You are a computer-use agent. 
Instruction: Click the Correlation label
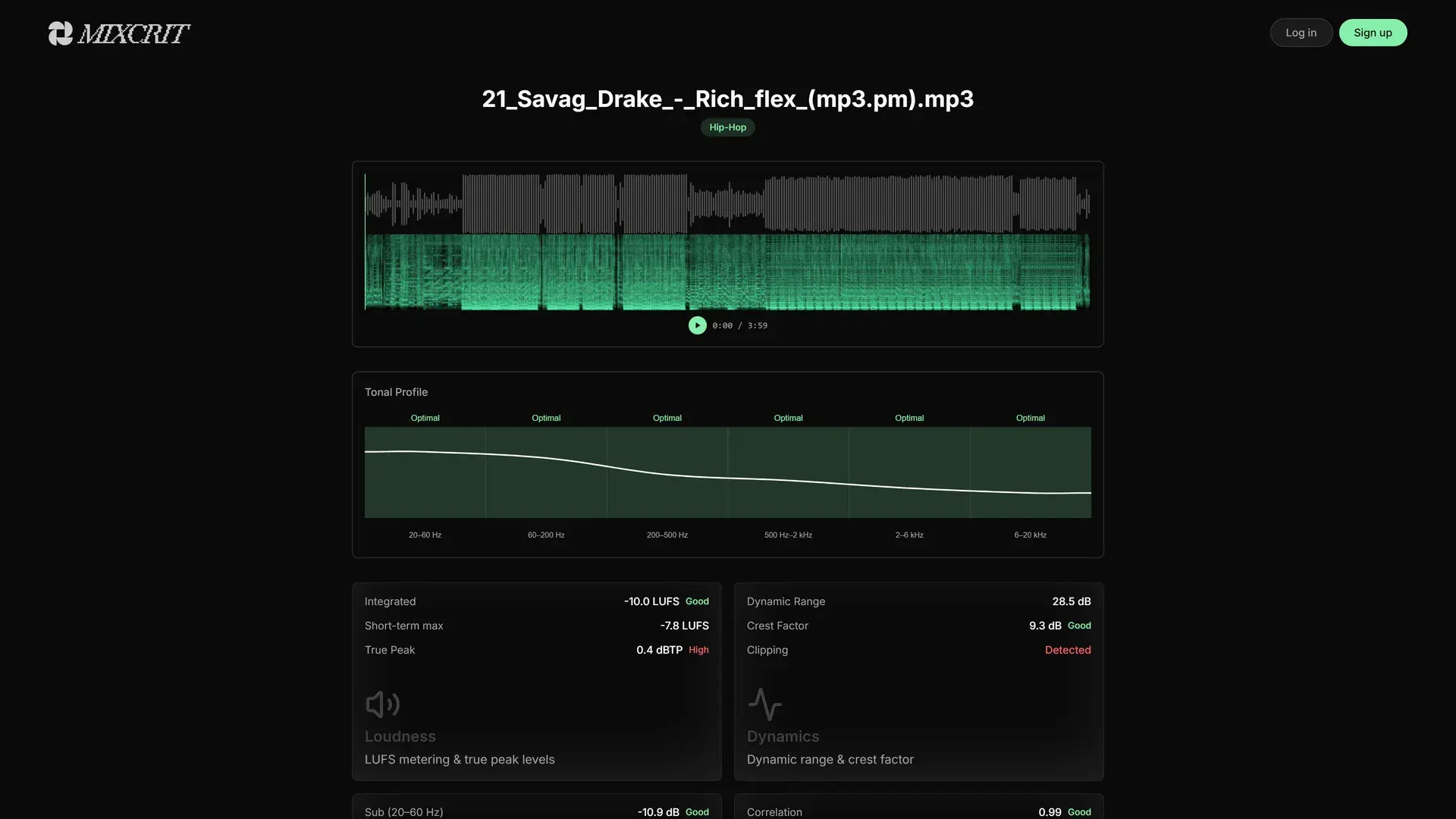click(774, 812)
